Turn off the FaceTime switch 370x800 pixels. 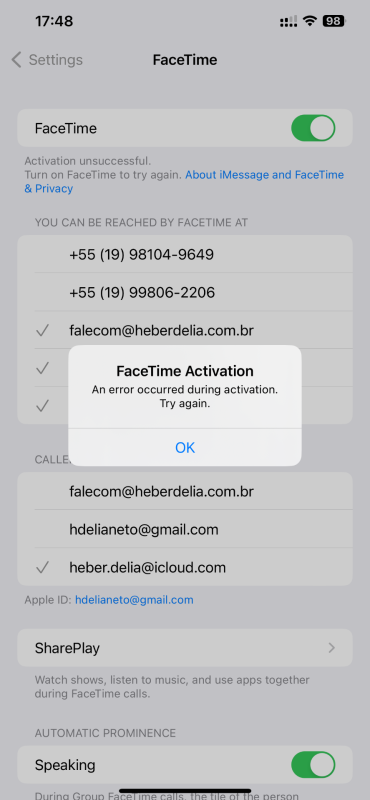[x=313, y=128]
